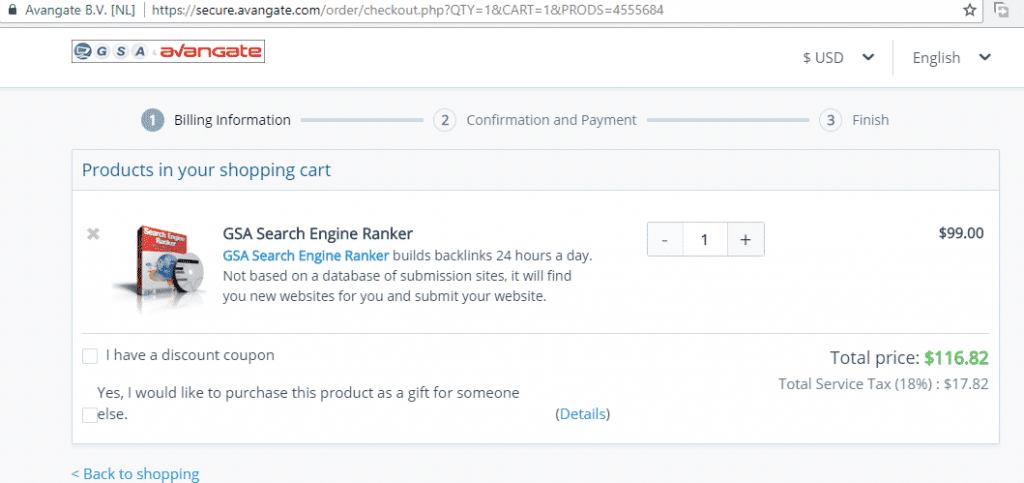Open the blue GSA Search Engine Ranker link
Screen dimensions: 1024x483
(x=306, y=255)
